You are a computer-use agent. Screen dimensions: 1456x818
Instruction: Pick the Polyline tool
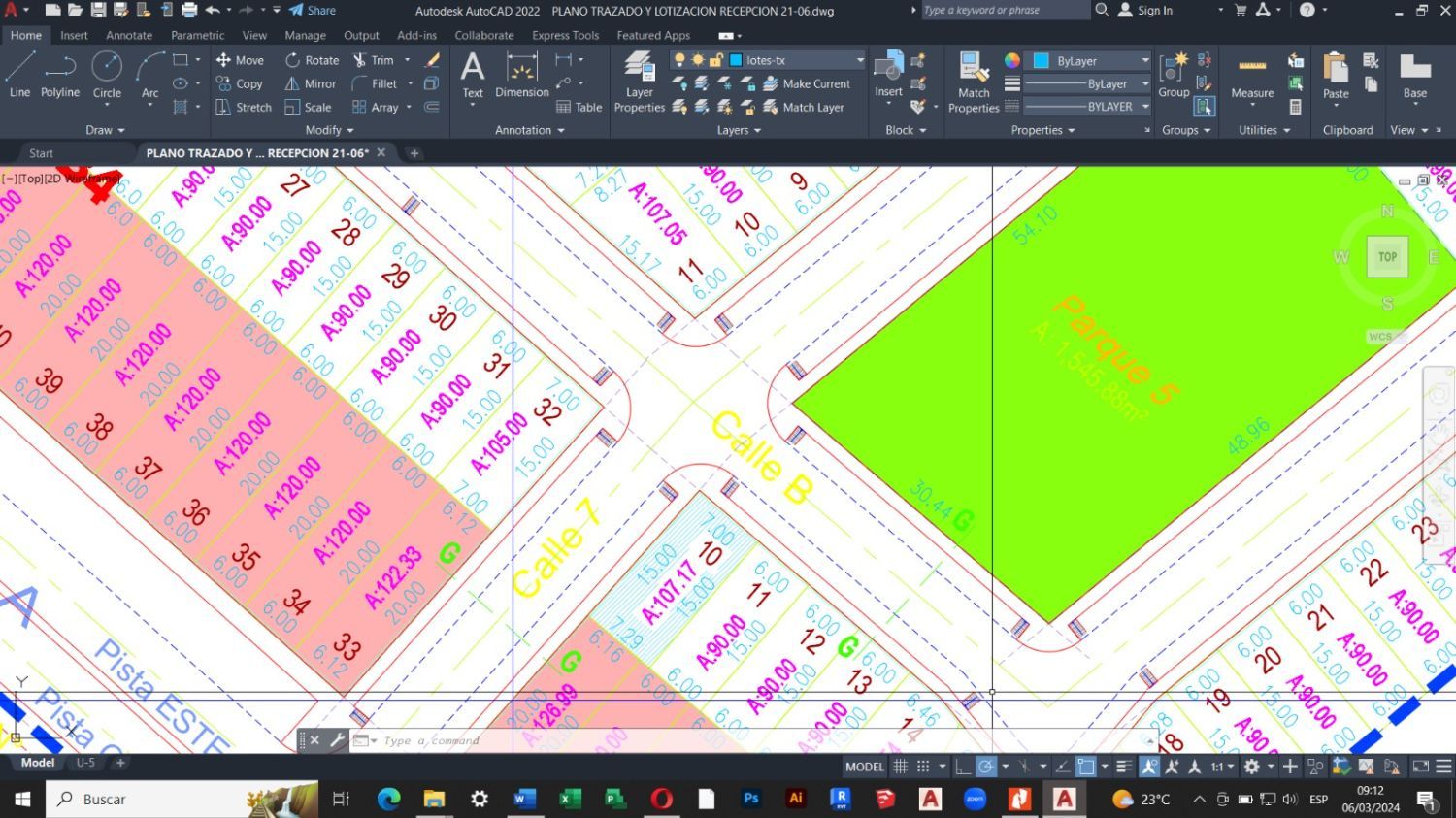[x=59, y=75]
